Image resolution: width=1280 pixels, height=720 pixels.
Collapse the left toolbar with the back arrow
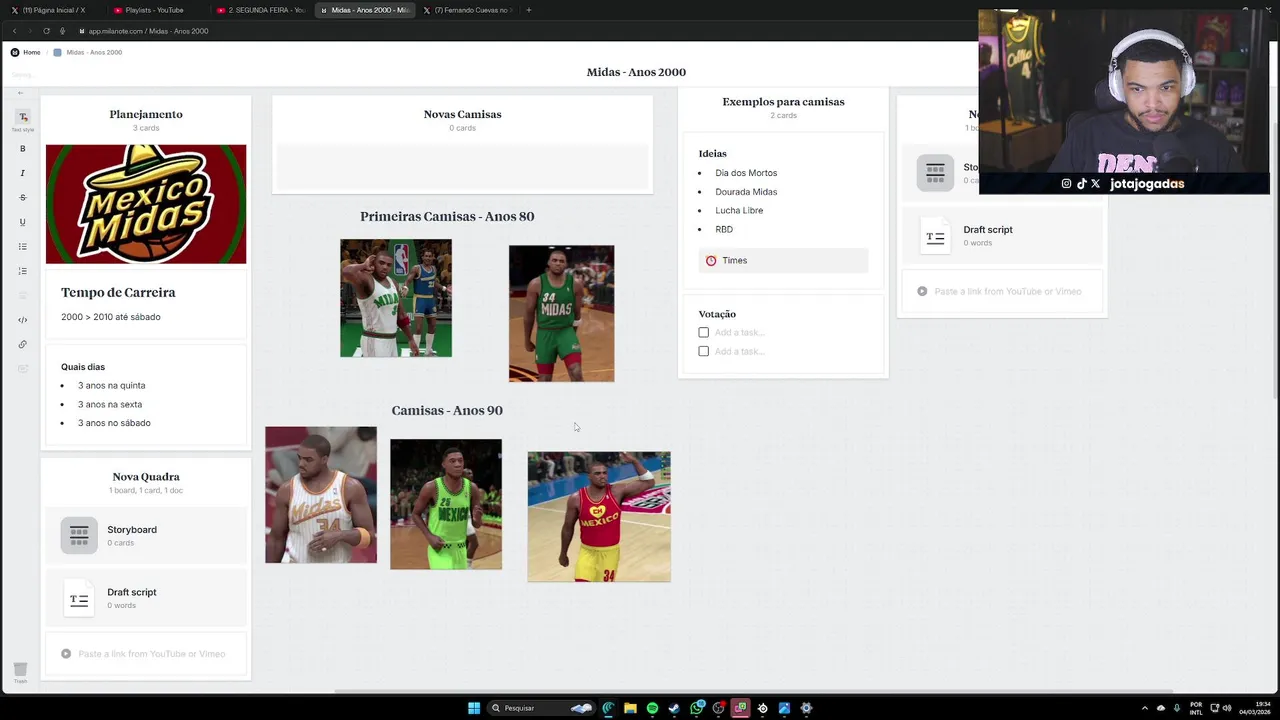tap(20, 93)
